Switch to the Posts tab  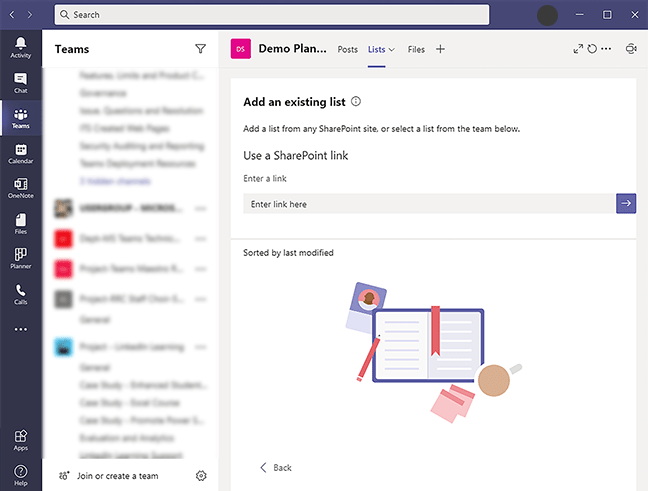347,50
